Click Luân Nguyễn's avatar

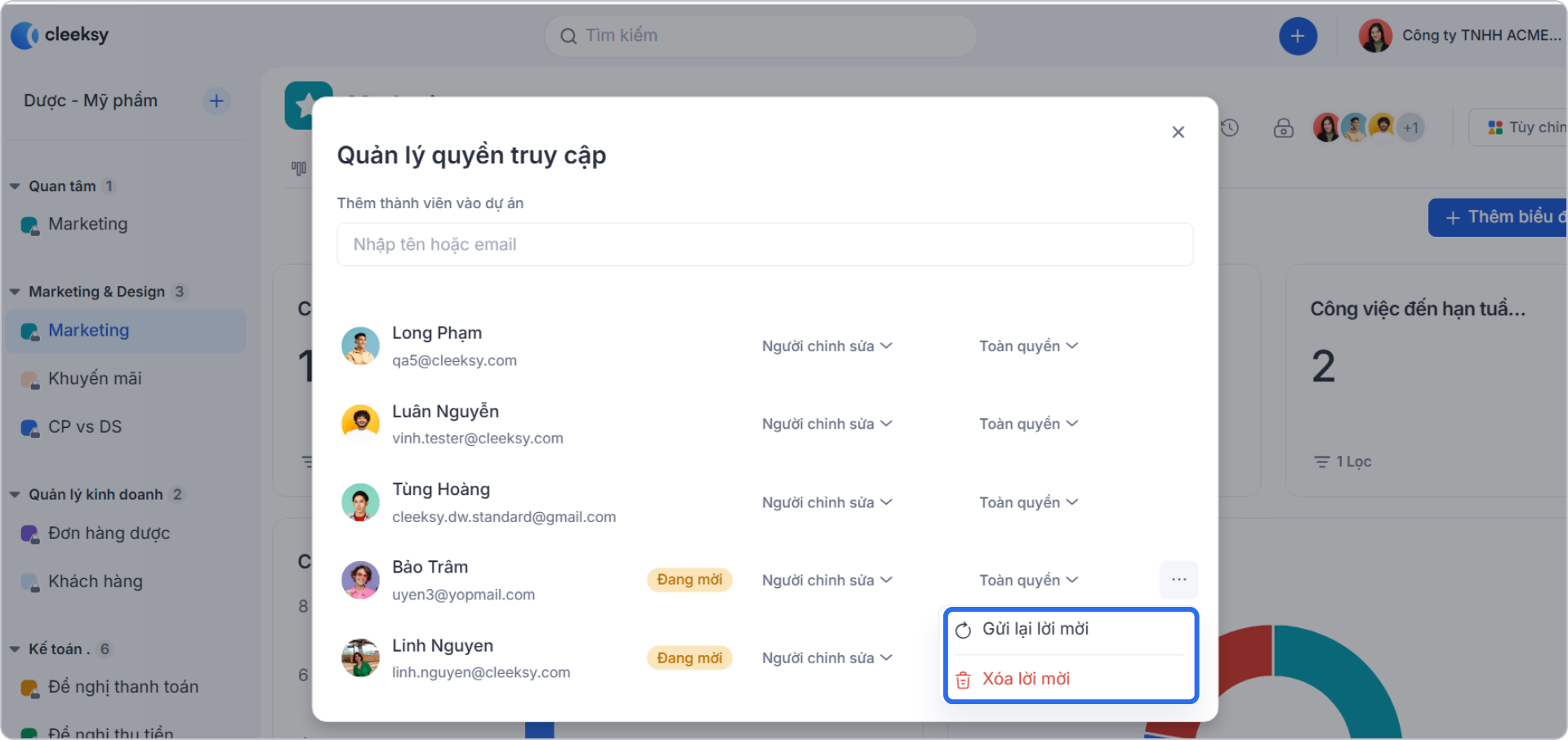point(360,424)
